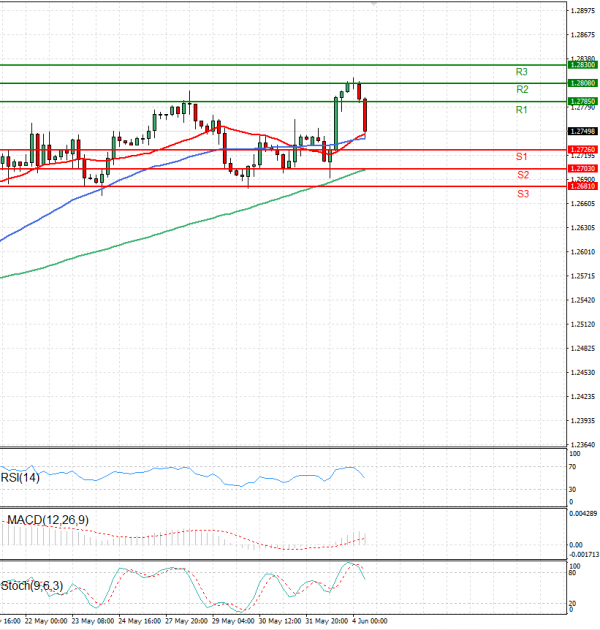Screen dimensions: 600x630
Task: Click the 30 May 12:00 time label
Action: (x=280, y=621)
